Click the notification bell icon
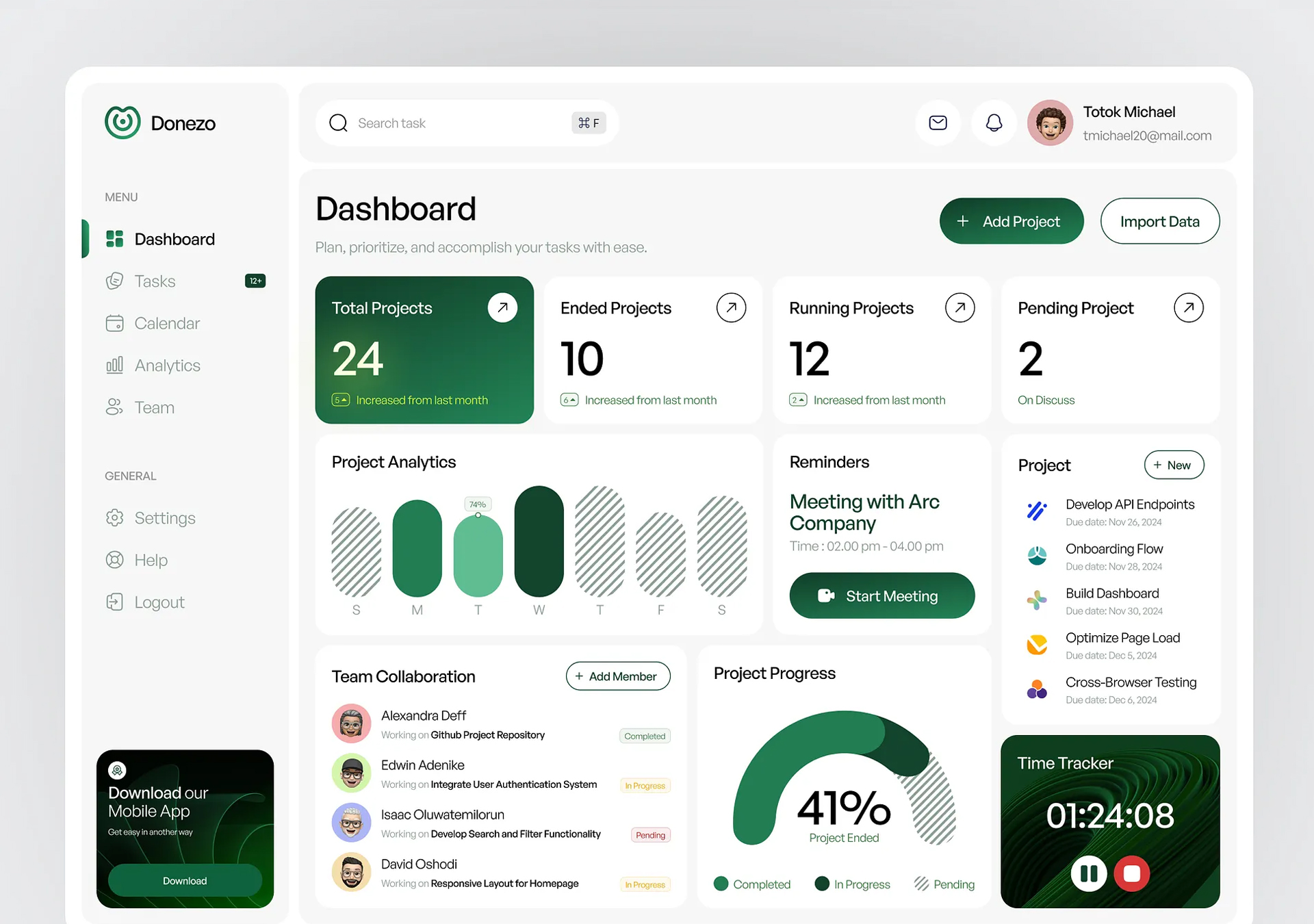The width and height of the screenshot is (1314, 924). point(994,123)
